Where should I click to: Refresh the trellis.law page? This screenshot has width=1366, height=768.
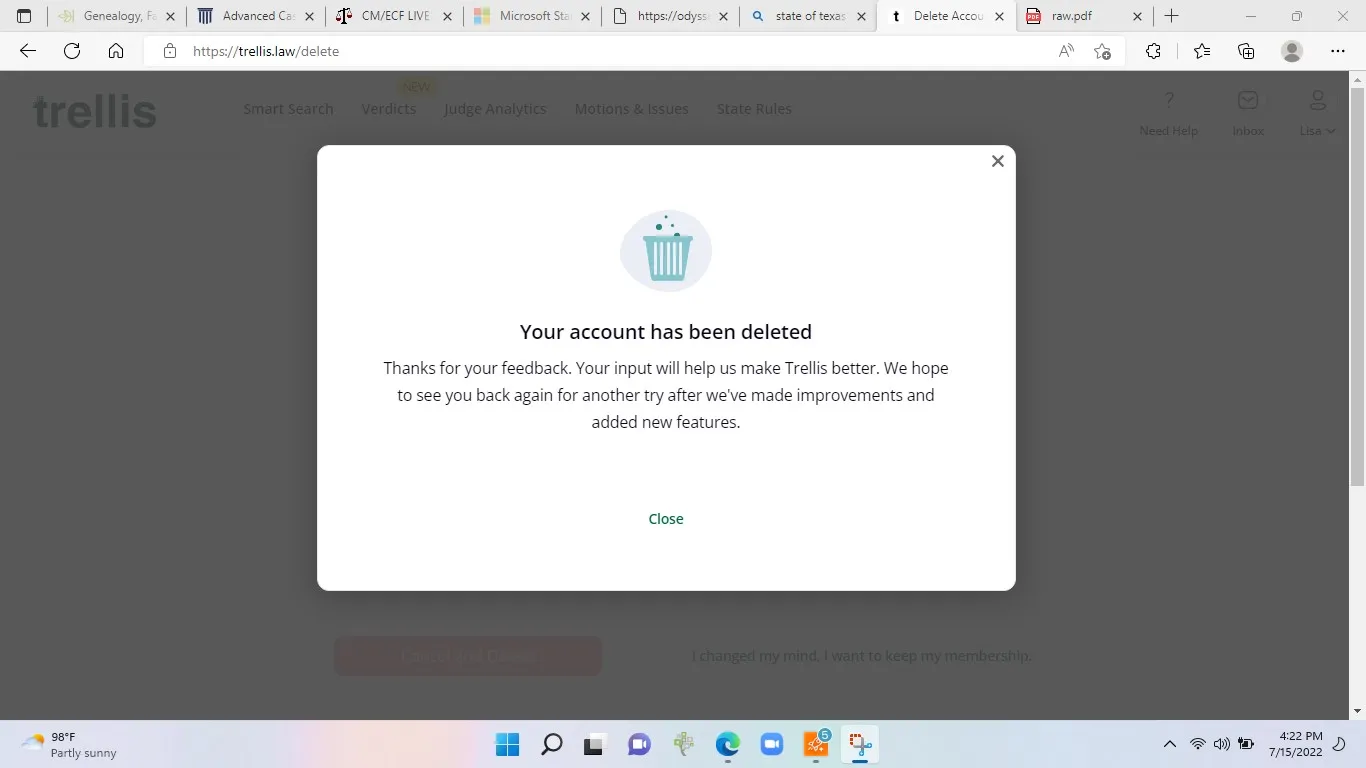(72, 51)
